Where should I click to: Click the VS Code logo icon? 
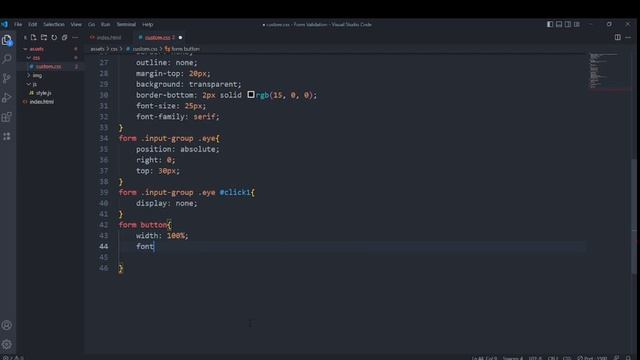[4, 24]
